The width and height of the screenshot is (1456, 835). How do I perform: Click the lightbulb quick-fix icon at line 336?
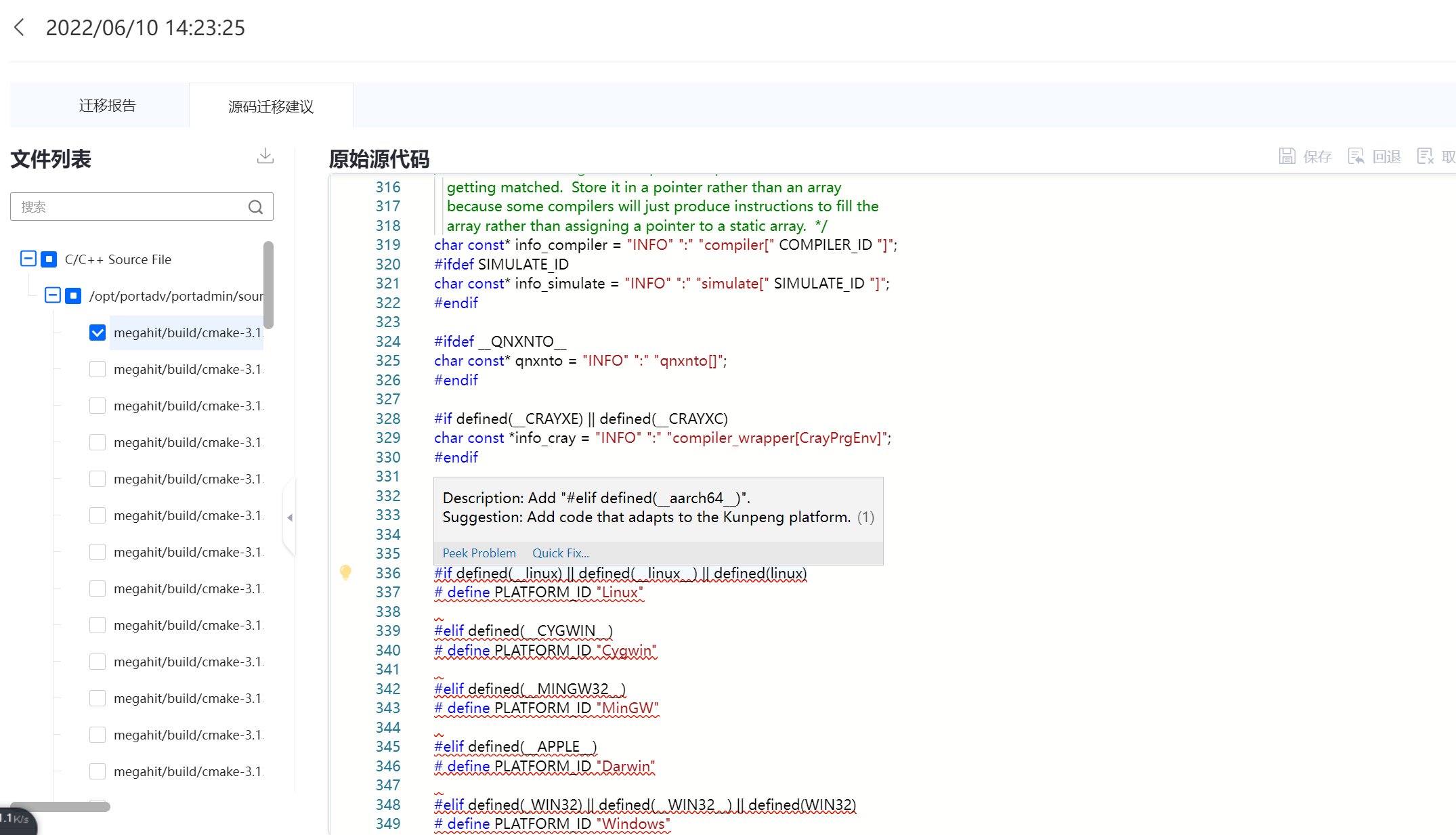click(x=345, y=573)
